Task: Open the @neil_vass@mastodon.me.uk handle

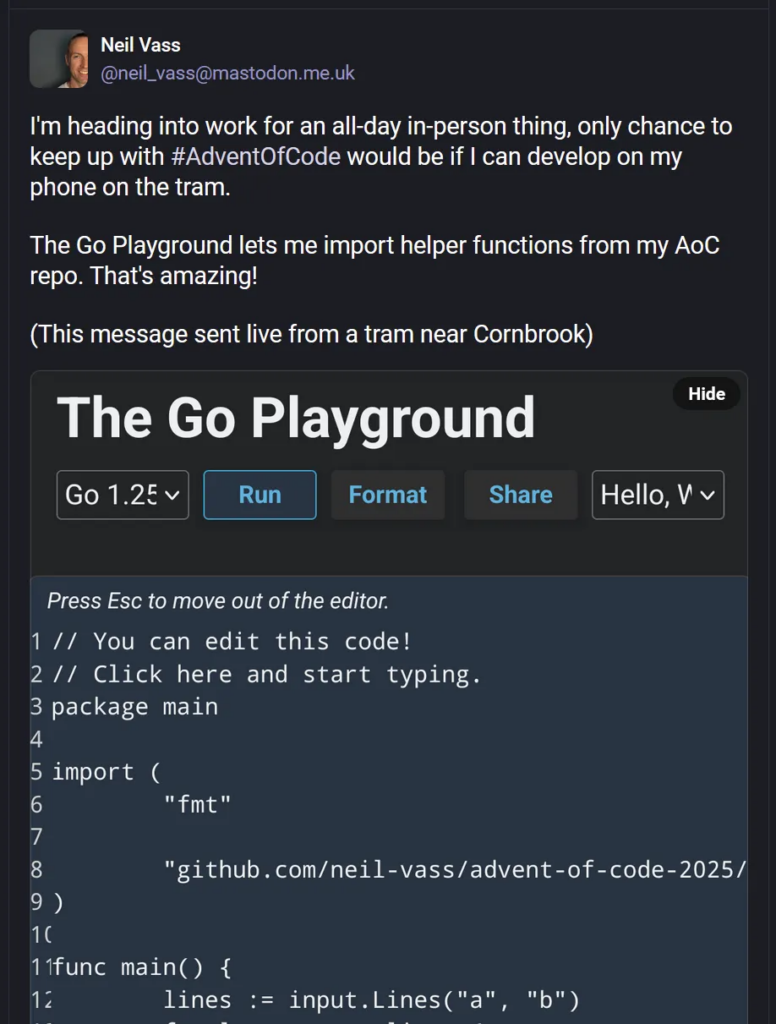Action: pyautogui.click(x=227, y=73)
